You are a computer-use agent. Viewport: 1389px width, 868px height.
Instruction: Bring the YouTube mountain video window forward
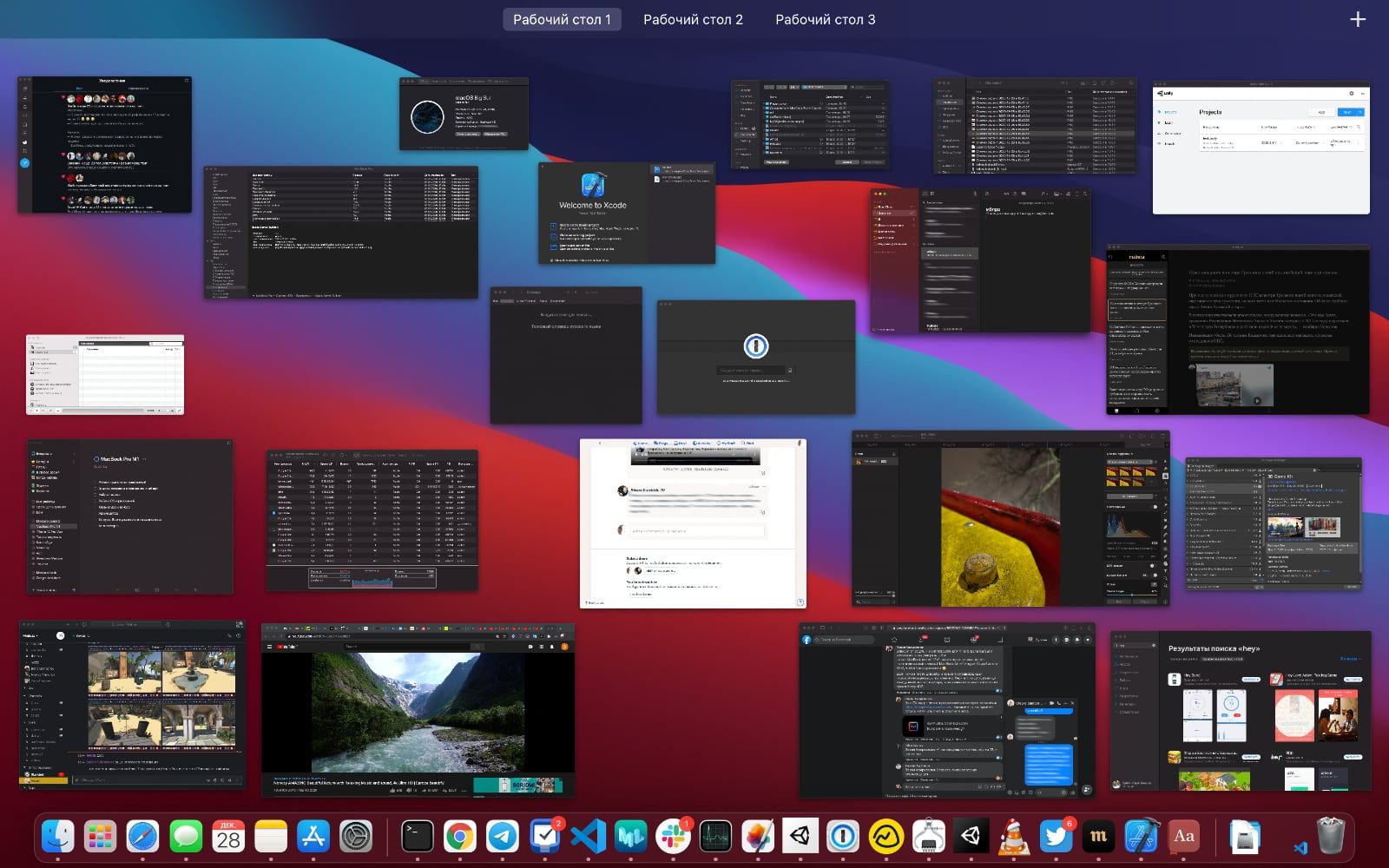pyautogui.click(x=418, y=709)
